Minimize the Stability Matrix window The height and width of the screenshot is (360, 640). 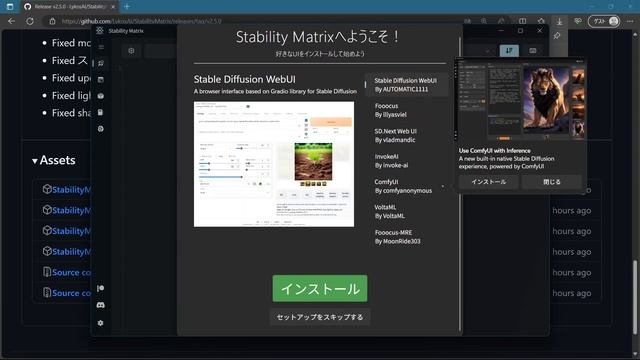click(501, 31)
